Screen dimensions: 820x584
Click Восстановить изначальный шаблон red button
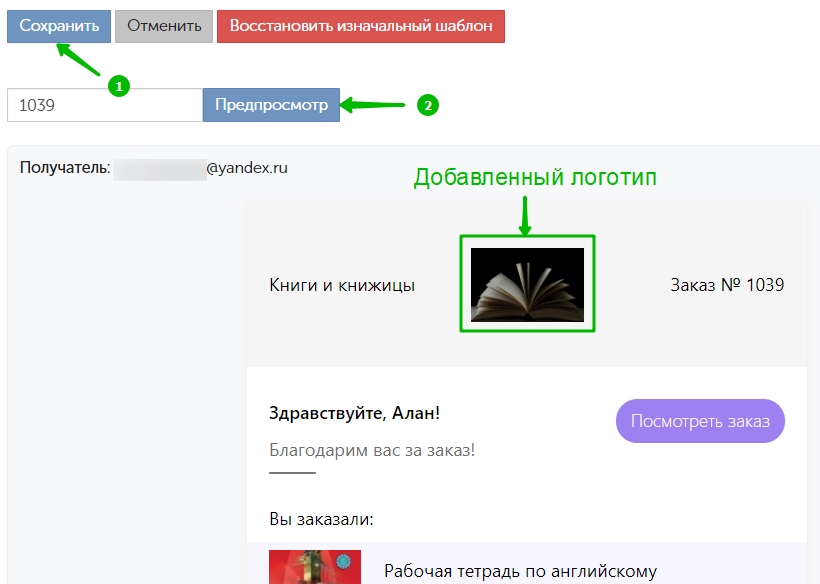361,26
